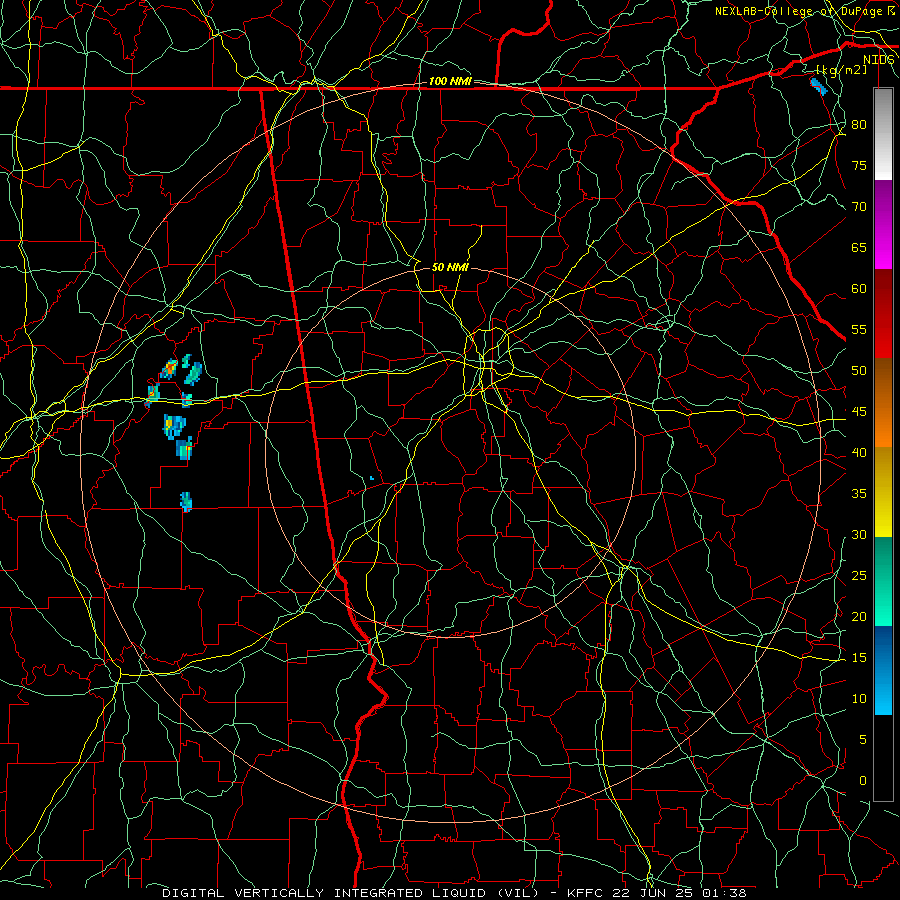The height and width of the screenshot is (900, 900).
Task: Pick the magenta-purple segment of the color scale
Action: tap(883, 225)
